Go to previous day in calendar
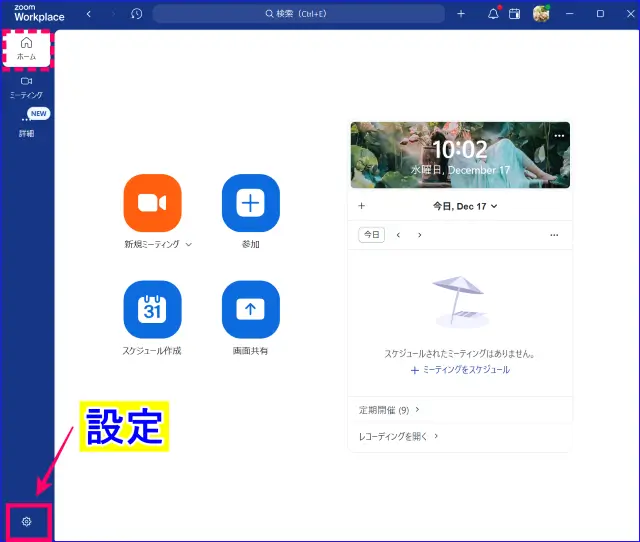640x542 pixels. point(398,235)
